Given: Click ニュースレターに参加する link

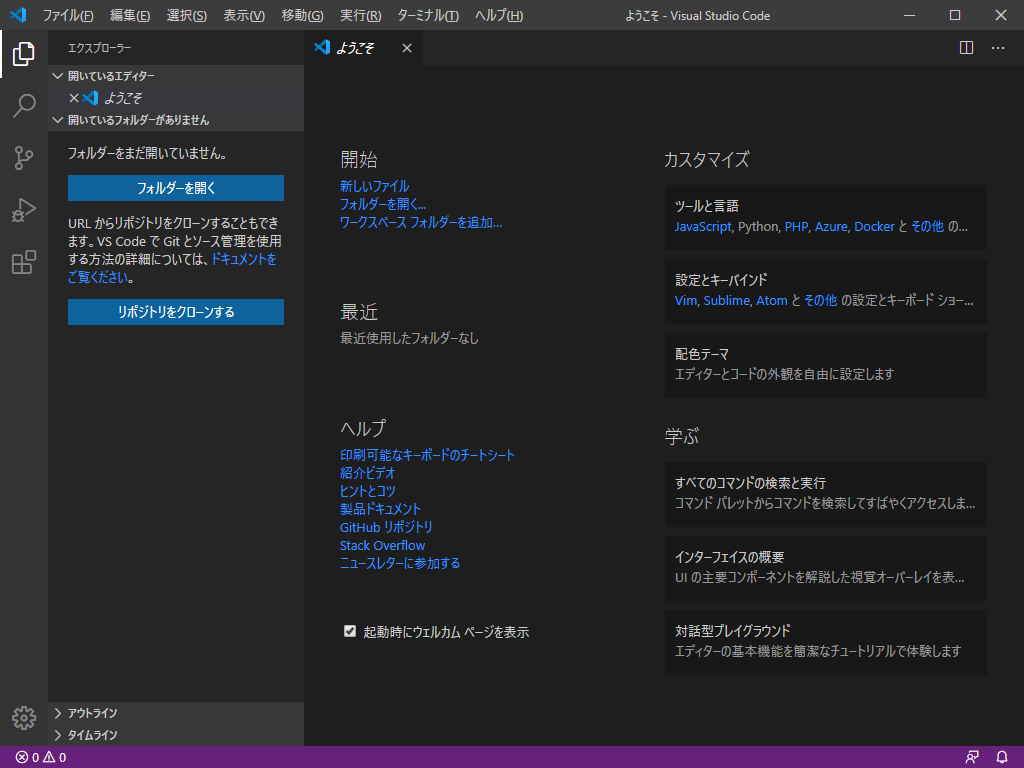Looking at the screenshot, I should tap(400, 563).
